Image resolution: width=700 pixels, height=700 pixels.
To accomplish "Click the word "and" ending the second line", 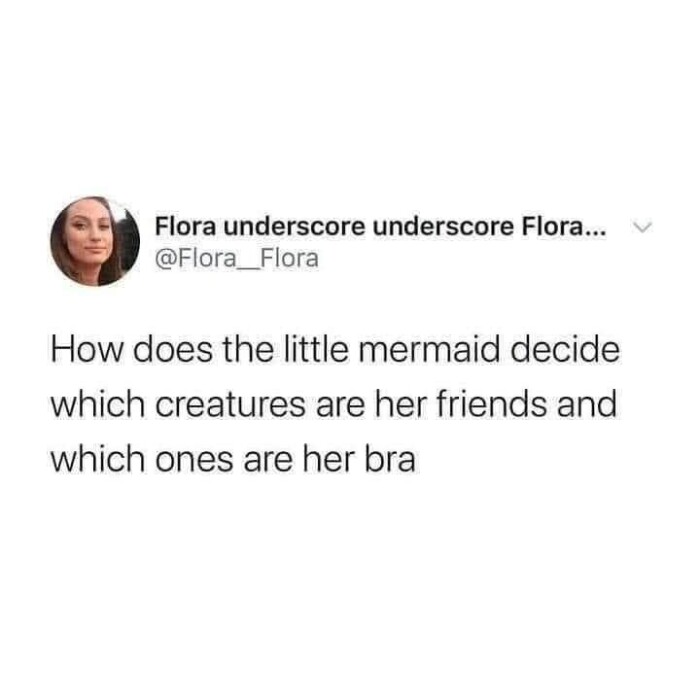I will [587, 403].
